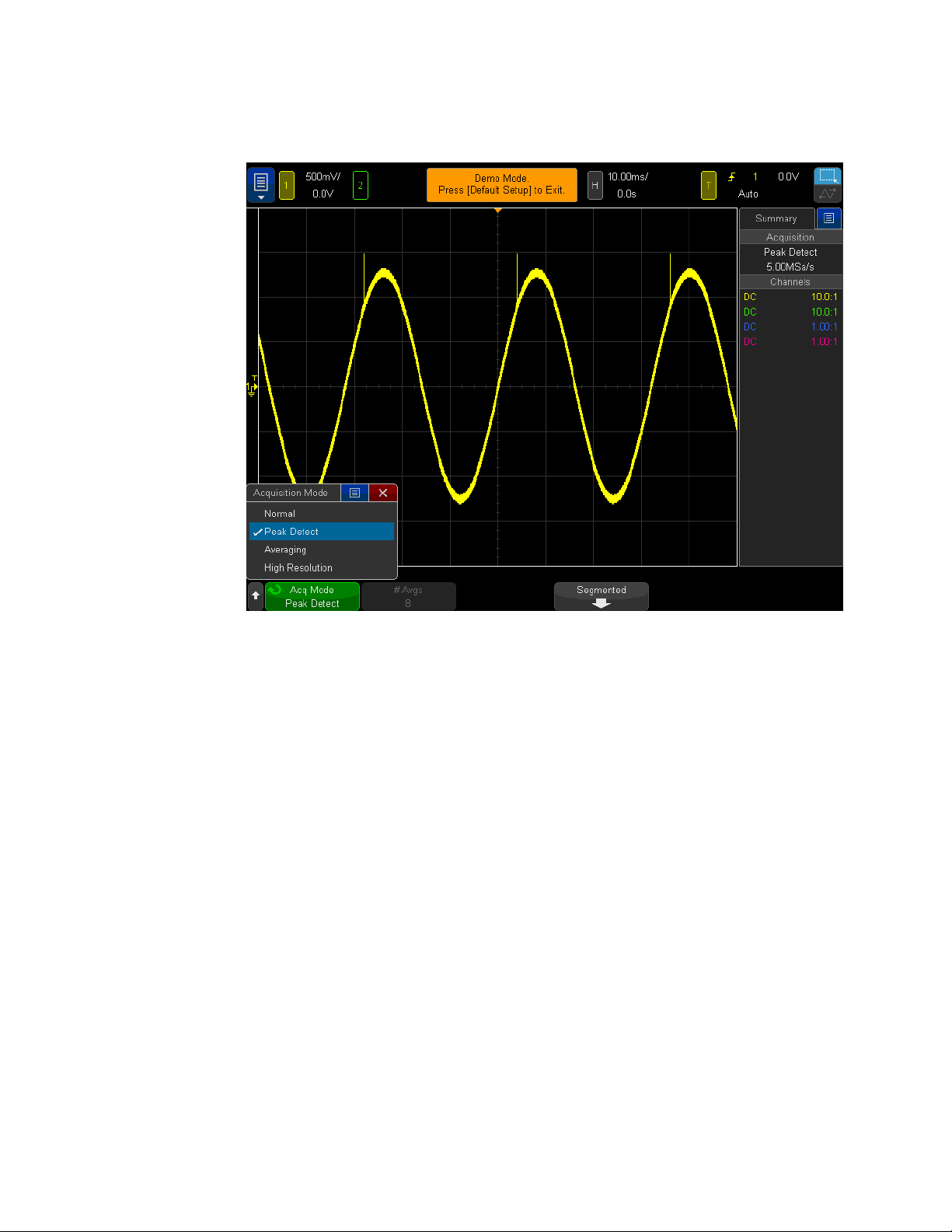Click the 500mV/ vertical scale value
Viewport: 952px width, 1232px height.
click(323, 177)
